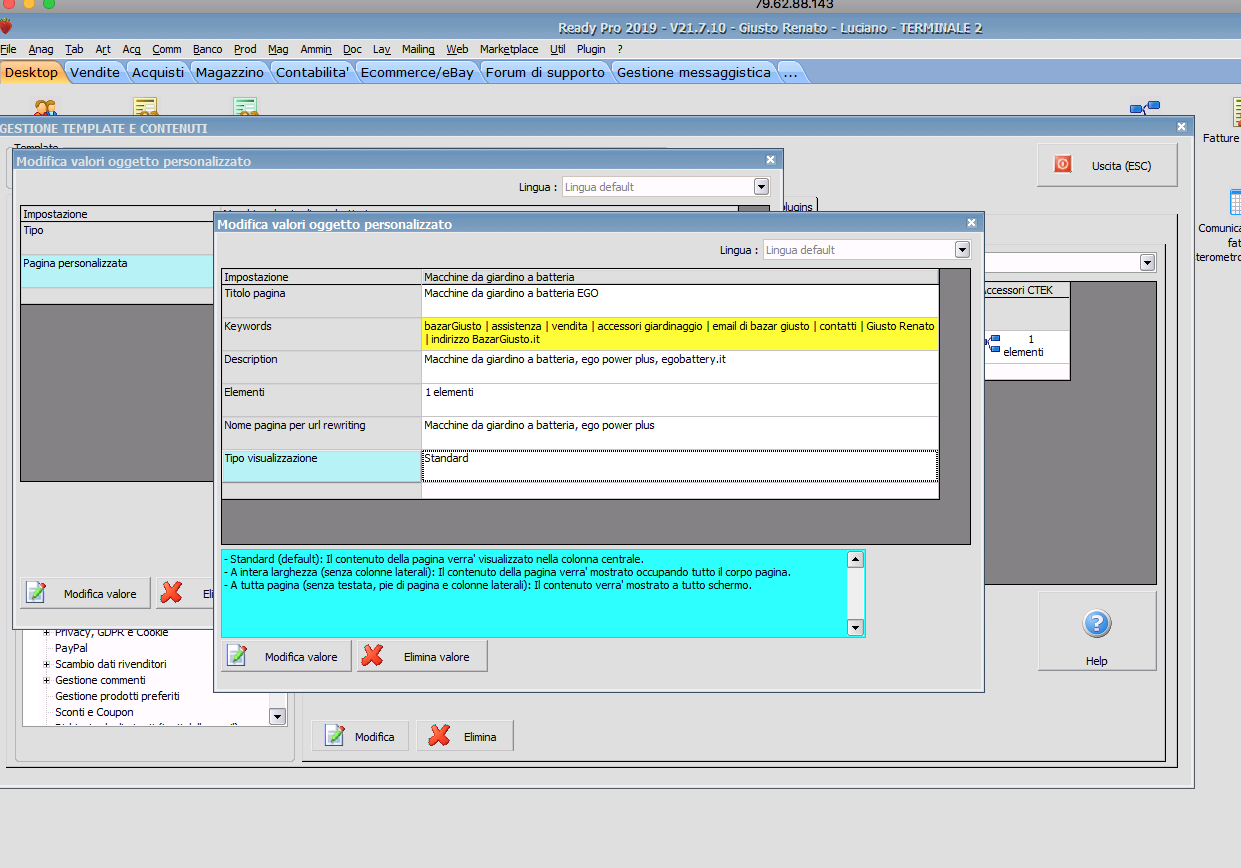Screen dimensions: 1241x868
Task: Click the Standard value field
Action: (x=680, y=466)
